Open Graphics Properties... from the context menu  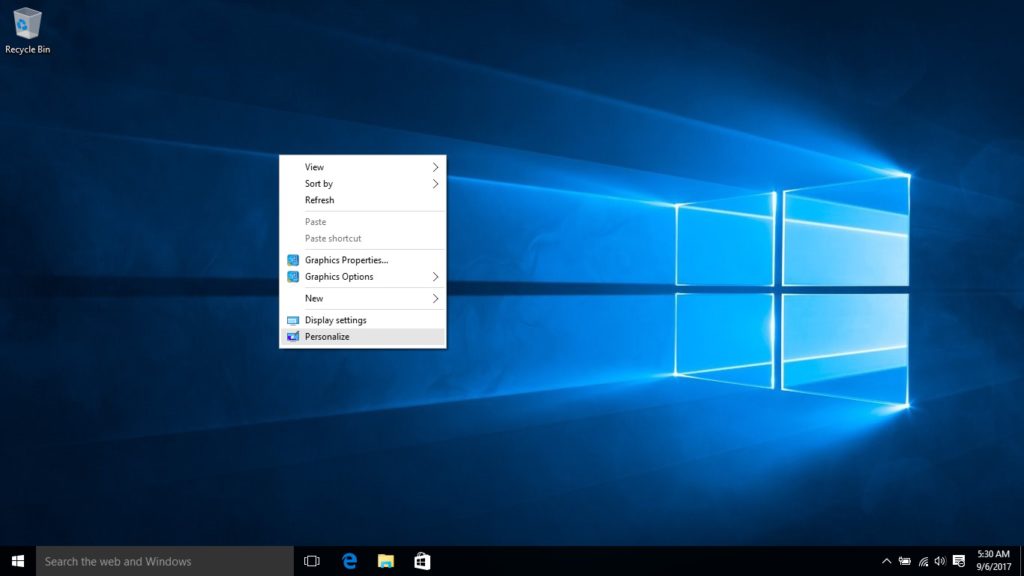[x=362, y=260]
